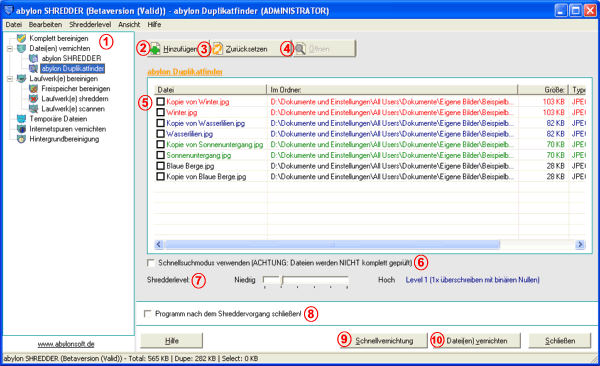The height and width of the screenshot is (366, 600).
Task: Select Temporäre Dateien label in tree
Action: pos(58,119)
